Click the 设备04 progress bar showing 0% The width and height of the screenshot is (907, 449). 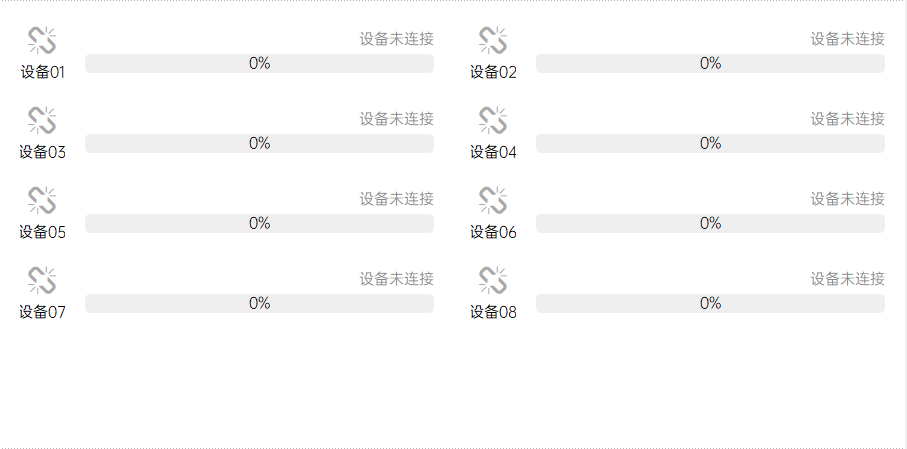coord(710,144)
